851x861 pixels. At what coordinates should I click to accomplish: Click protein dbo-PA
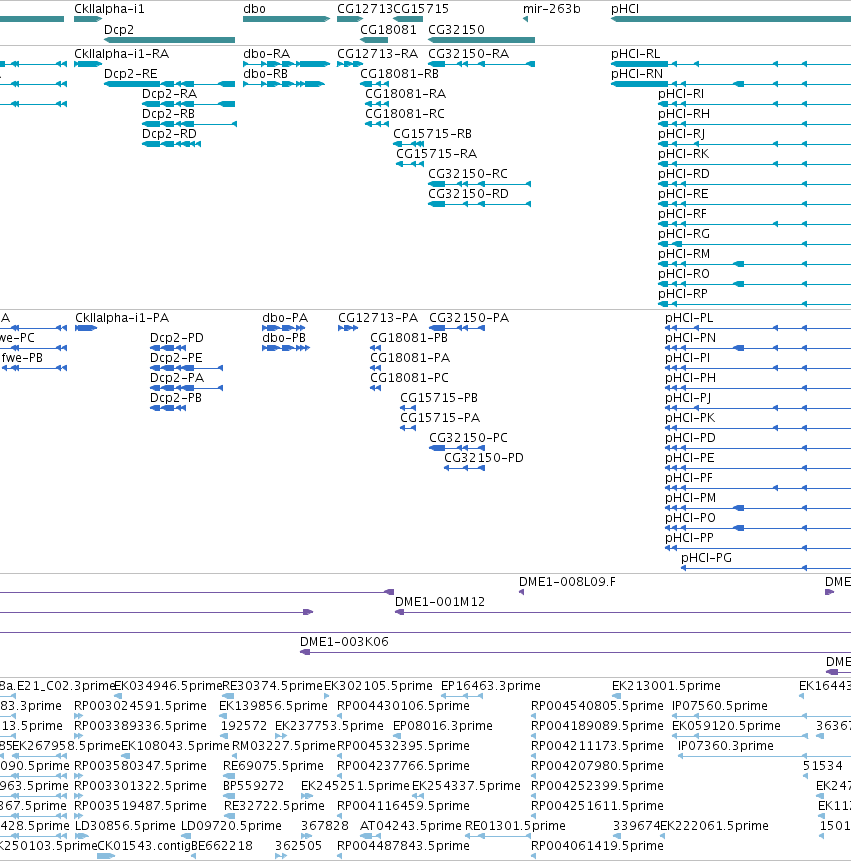click(285, 318)
